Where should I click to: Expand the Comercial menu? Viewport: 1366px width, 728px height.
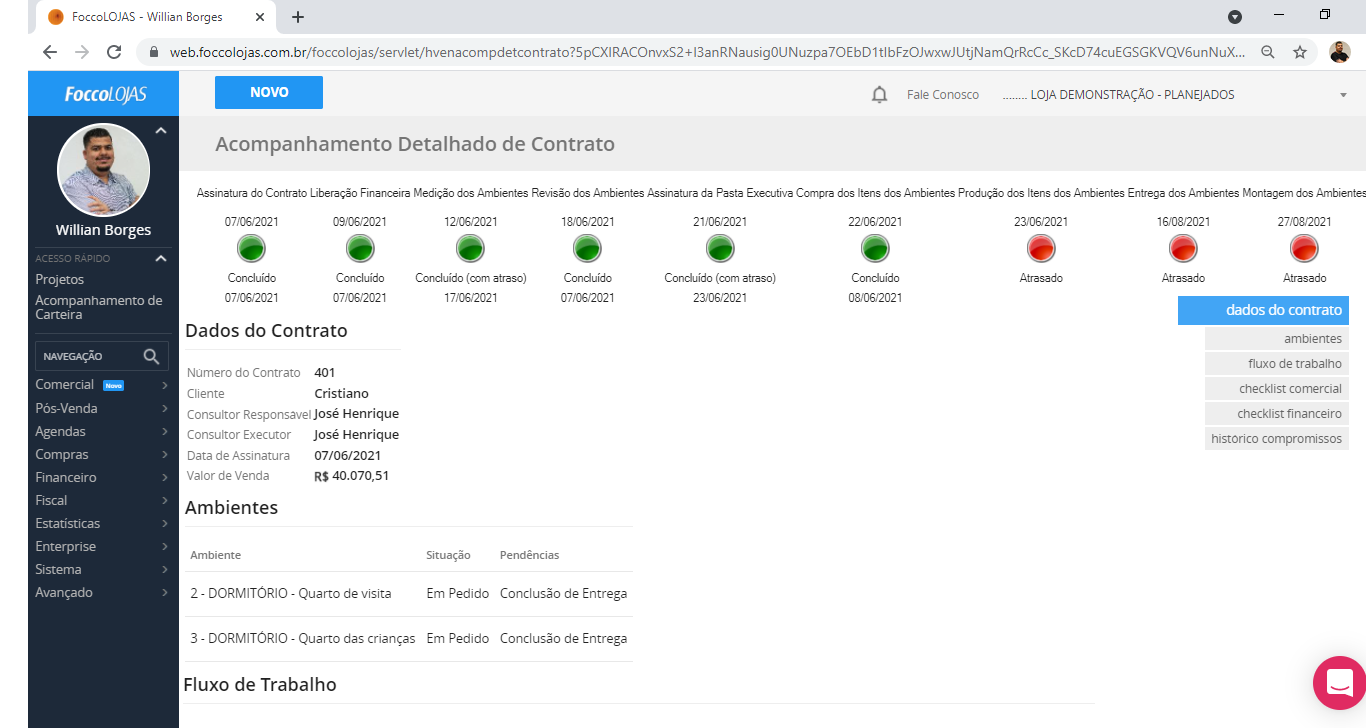point(165,385)
